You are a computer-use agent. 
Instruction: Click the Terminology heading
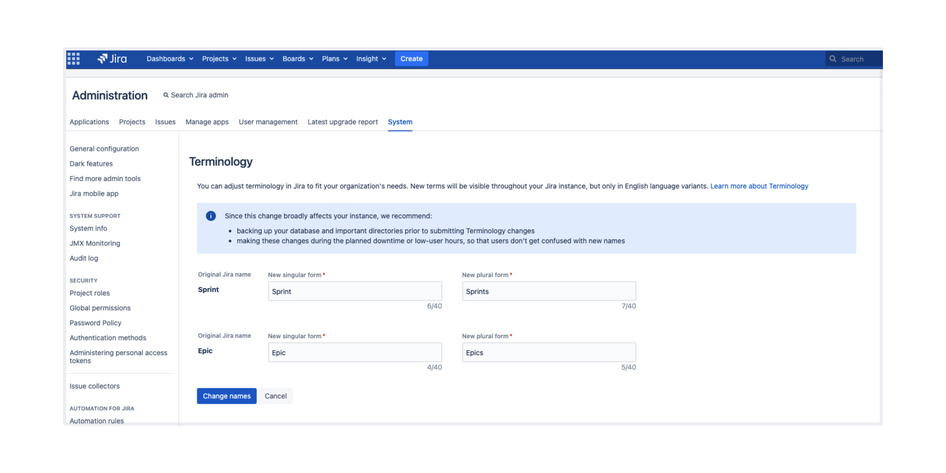click(x=221, y=162)
